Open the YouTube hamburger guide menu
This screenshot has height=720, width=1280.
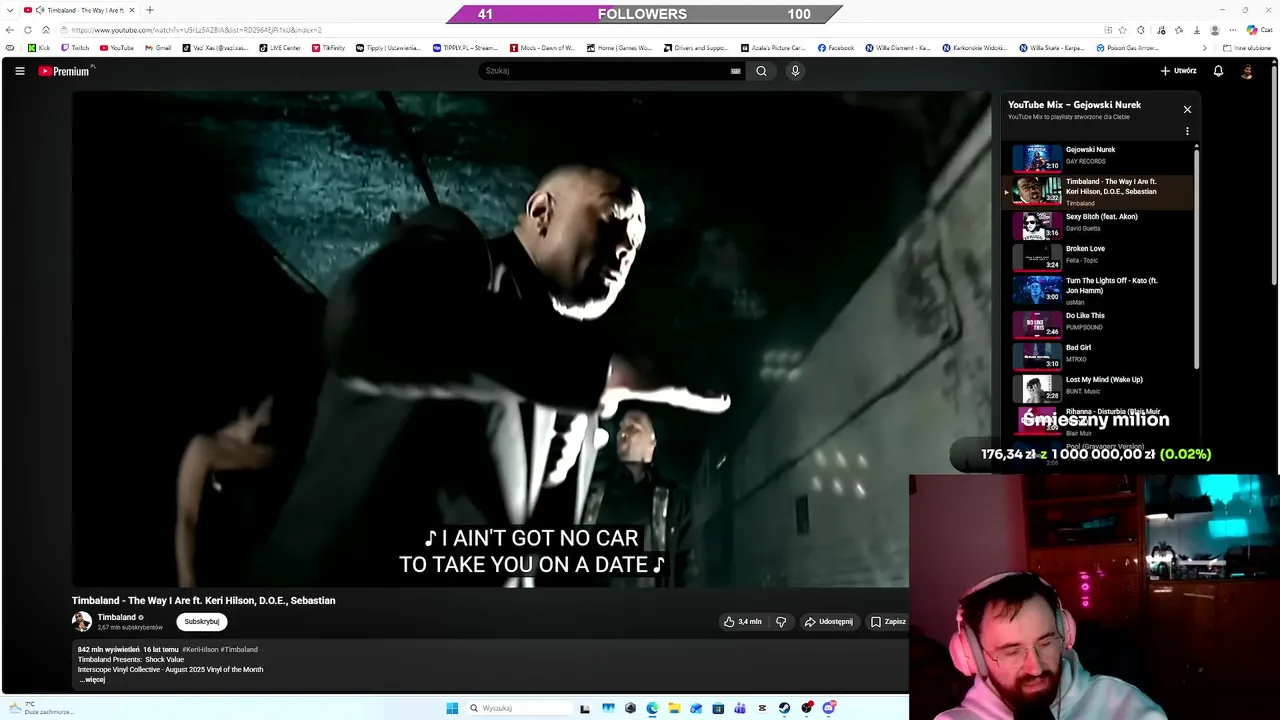pos(19,71)
